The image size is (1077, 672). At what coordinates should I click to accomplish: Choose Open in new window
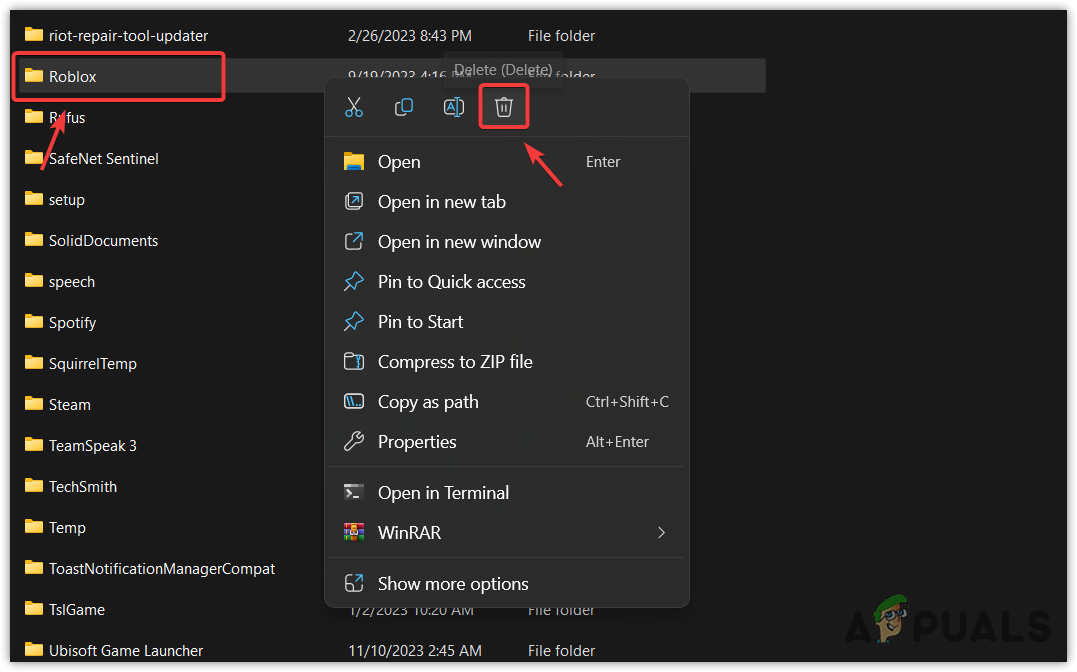click(459, 242)
